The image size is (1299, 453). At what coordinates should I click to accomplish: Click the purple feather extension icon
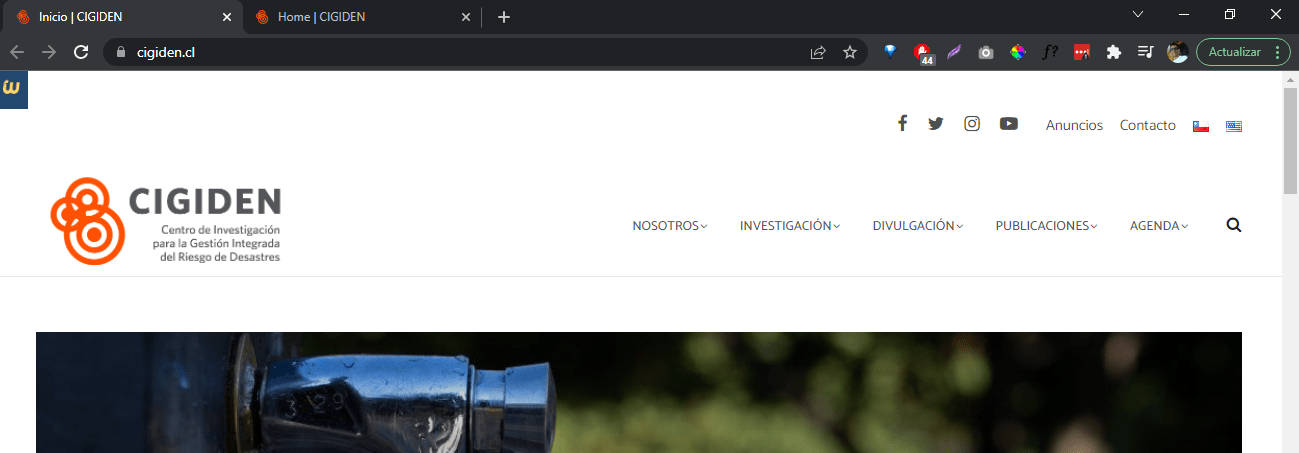click(954, 52)
